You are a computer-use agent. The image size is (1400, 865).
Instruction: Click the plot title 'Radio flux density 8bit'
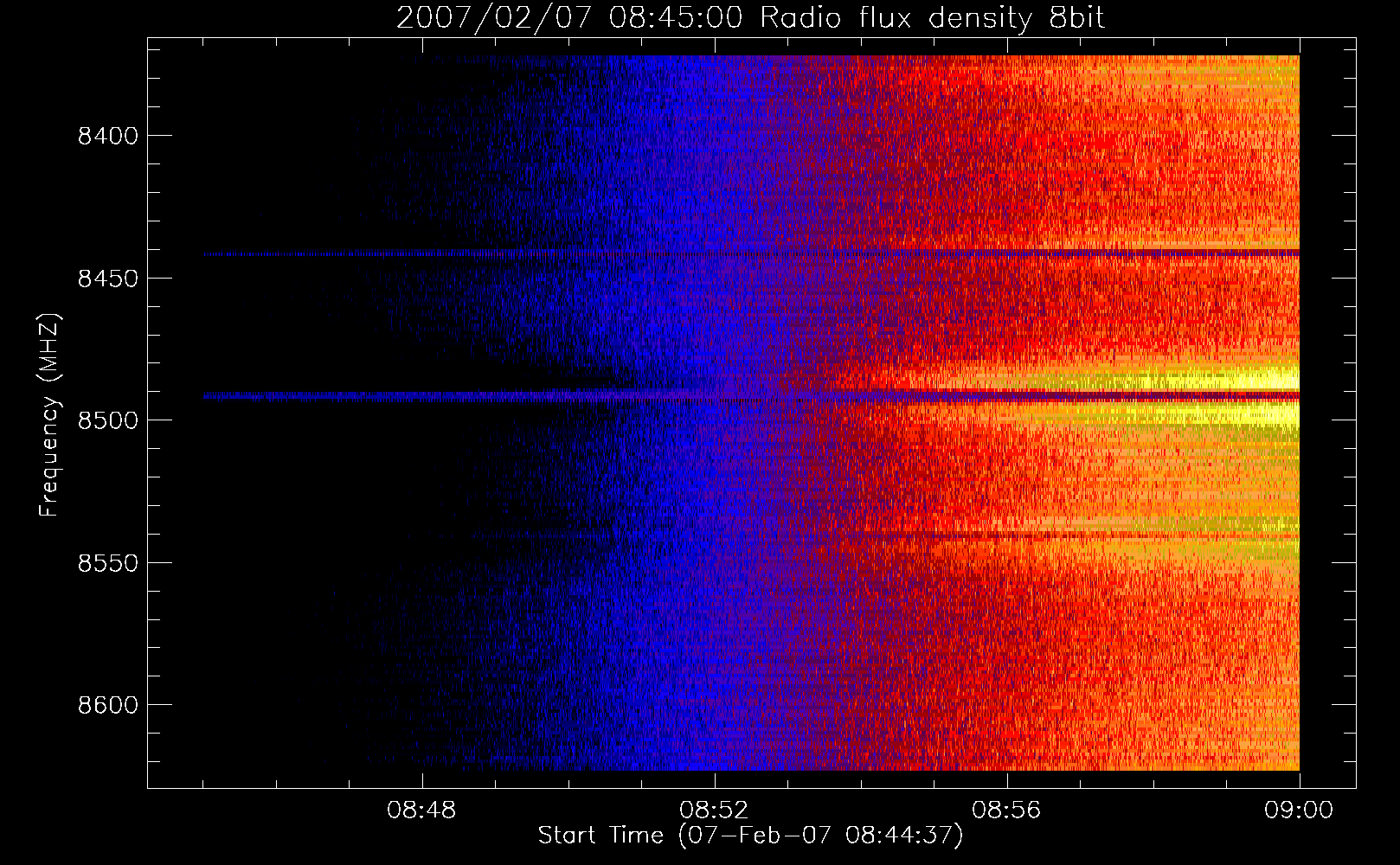(932, 18)
